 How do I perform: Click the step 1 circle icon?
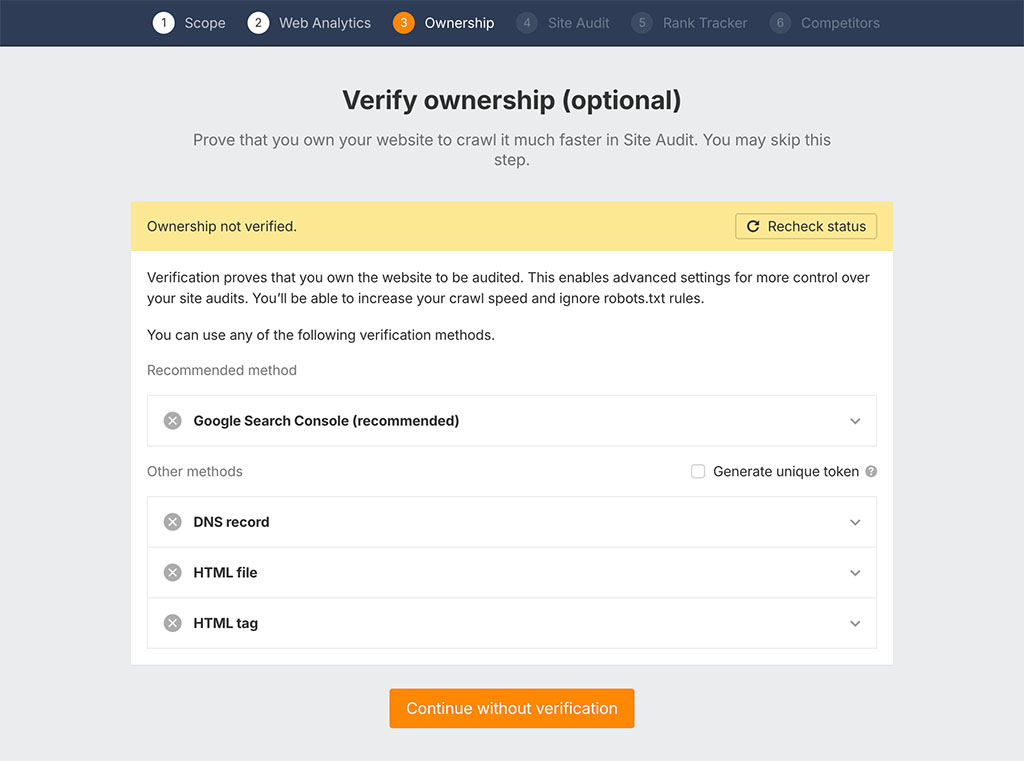point(164,22)
